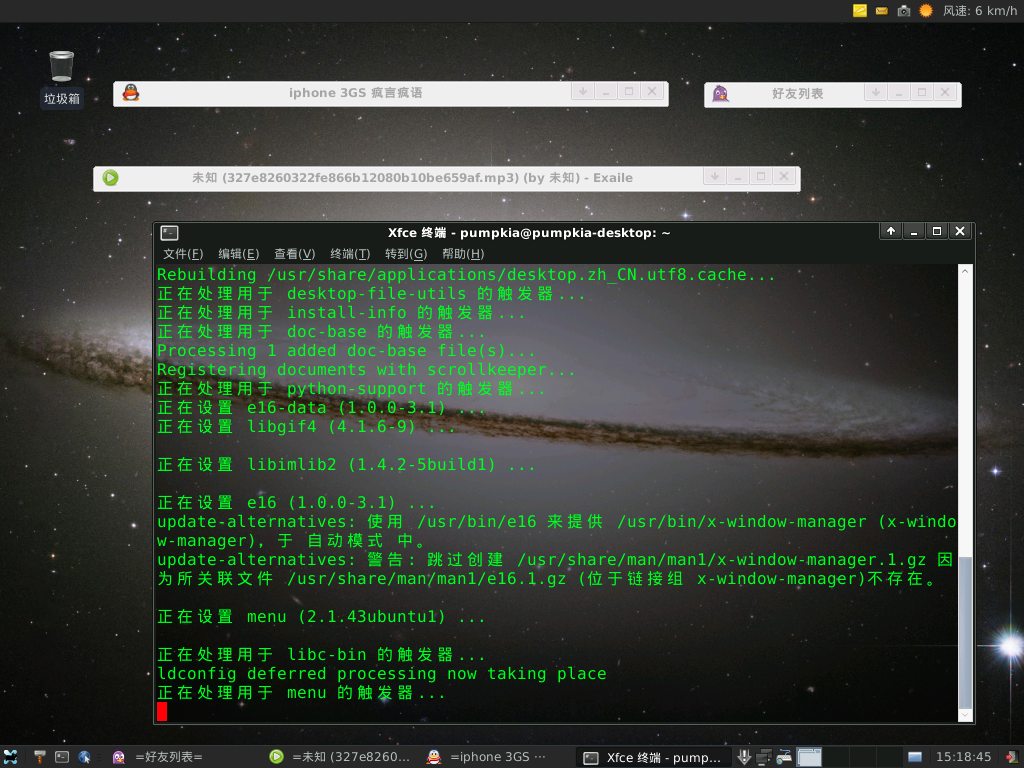Click the '正在设置 menu (2.1.43ubuntu1)' line
The width and height of the screenshot is (1024, 768).
coord(321,617)
